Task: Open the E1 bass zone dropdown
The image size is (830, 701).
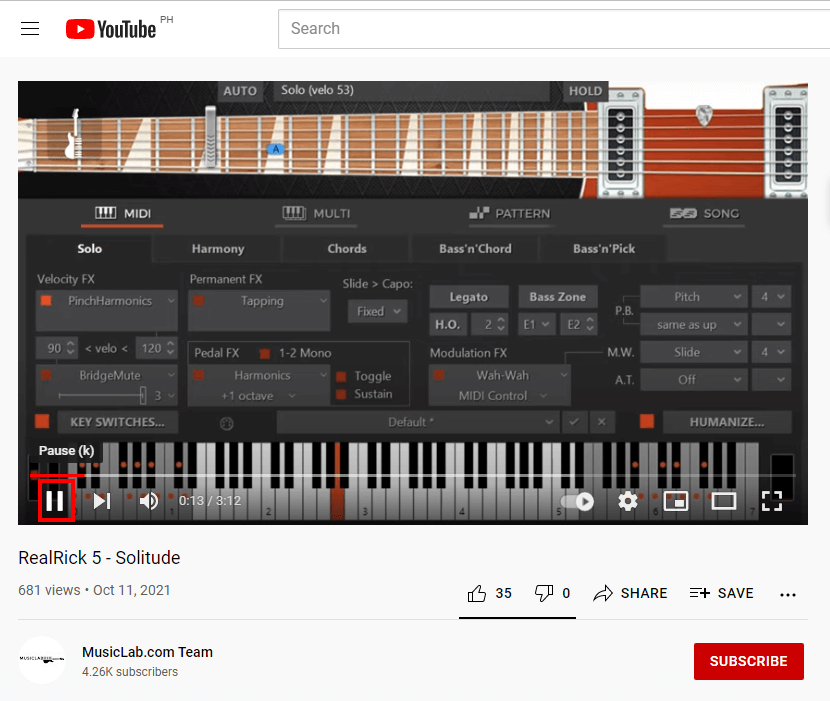Action: [x=537, y=325]
